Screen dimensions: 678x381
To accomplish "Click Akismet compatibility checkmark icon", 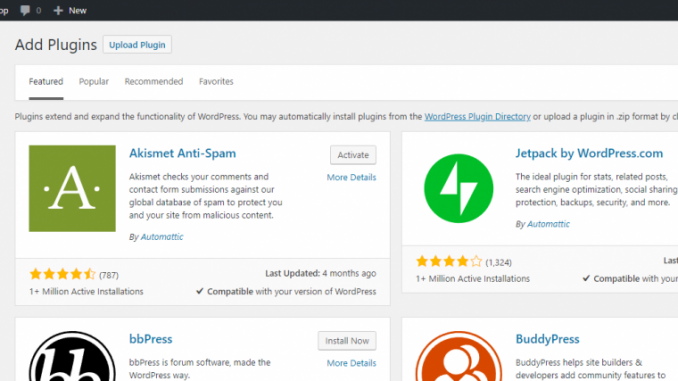I will [199, 291].
